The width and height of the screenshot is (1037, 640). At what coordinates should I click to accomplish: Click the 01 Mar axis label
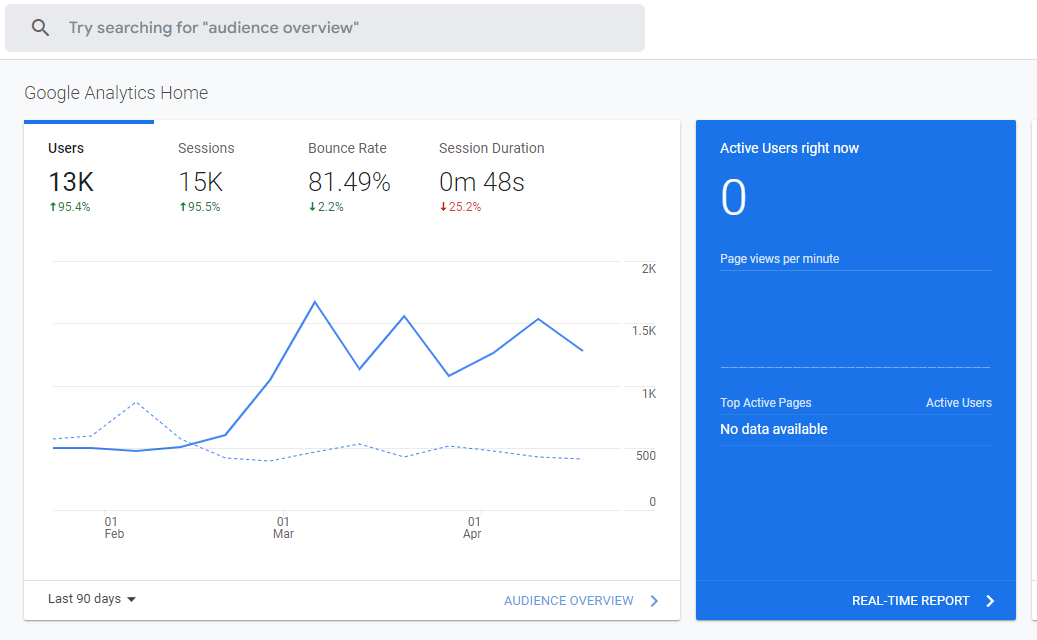(283, 528)
